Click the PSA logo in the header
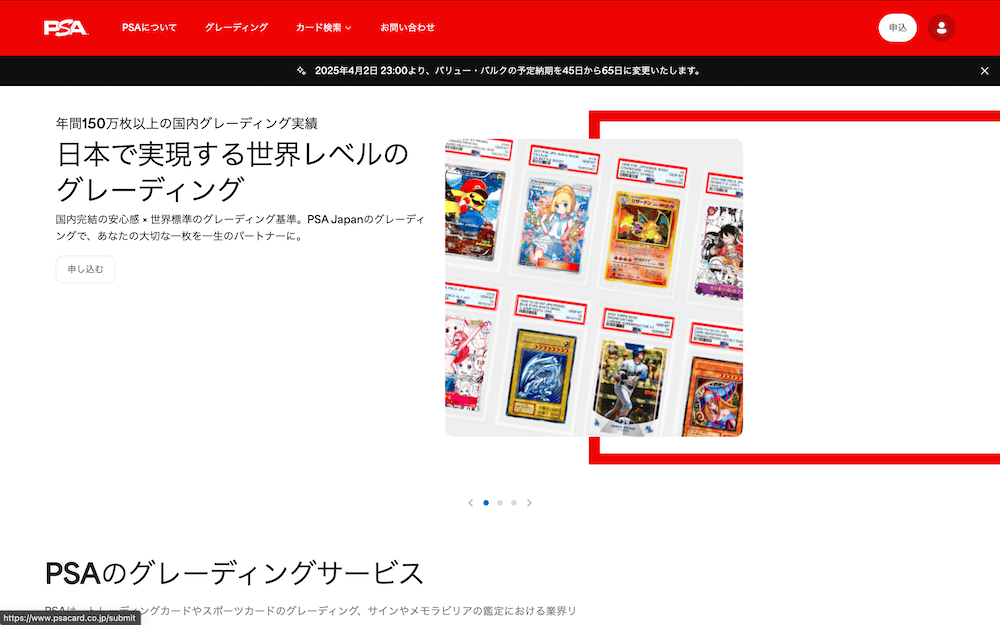Viewport: 1000px width, 625px height. [65, 28]
